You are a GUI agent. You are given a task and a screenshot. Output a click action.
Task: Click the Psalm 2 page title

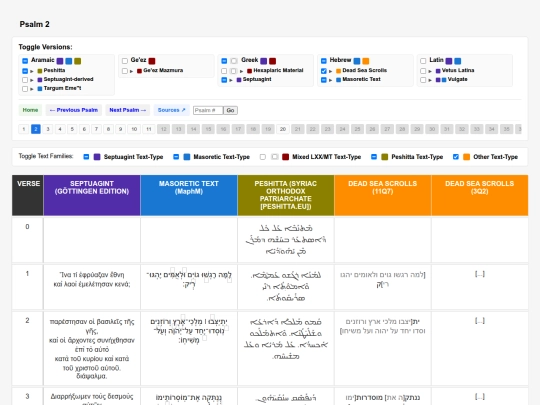pos(34,24)
